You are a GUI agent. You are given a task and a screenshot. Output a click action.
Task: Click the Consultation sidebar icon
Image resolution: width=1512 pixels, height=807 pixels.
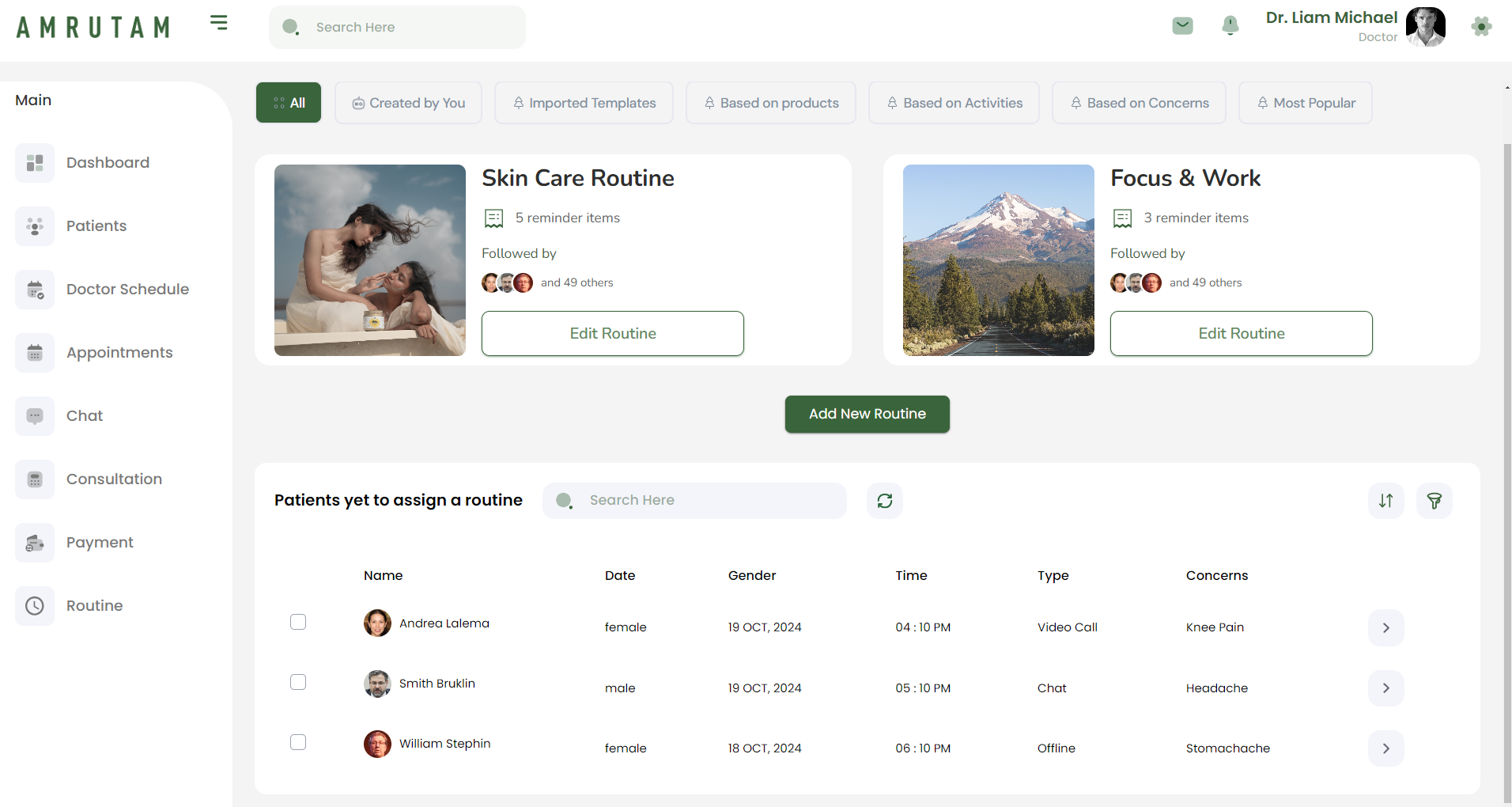click(x=35, y=479)
